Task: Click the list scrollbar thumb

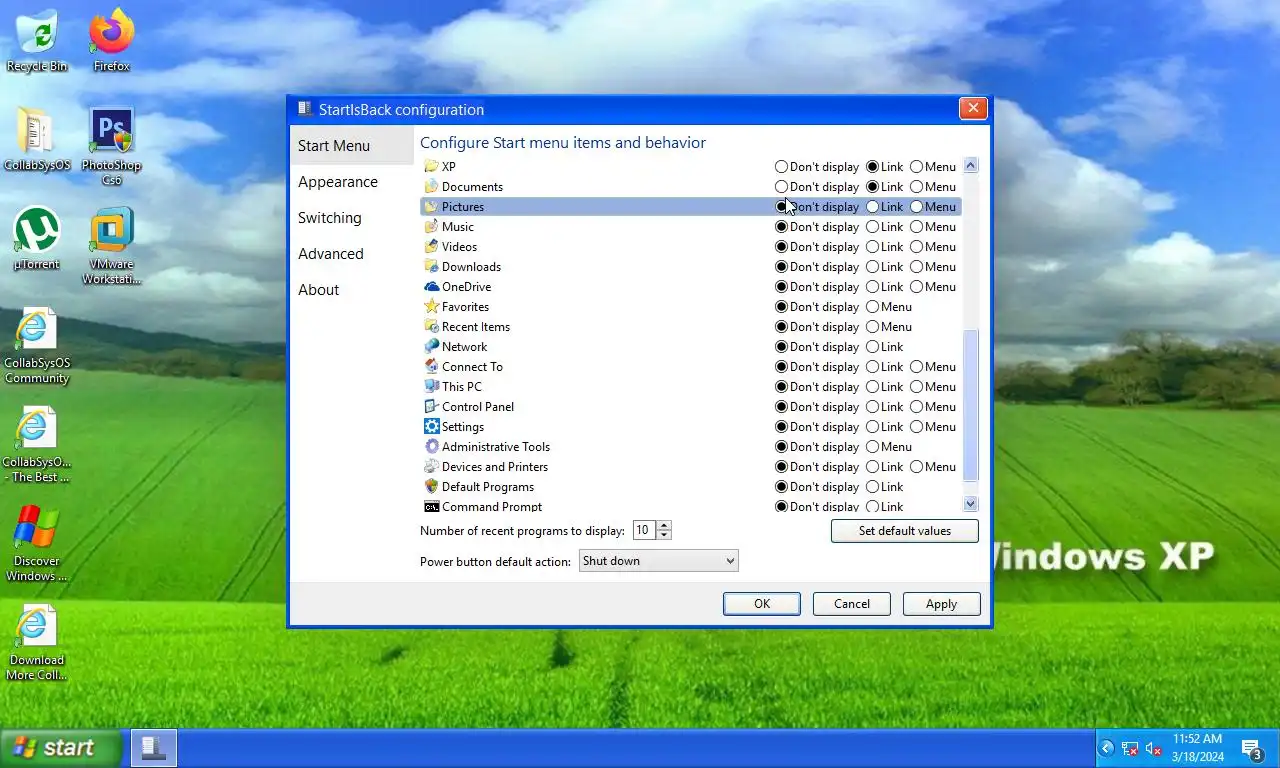Action: (971, 405)
